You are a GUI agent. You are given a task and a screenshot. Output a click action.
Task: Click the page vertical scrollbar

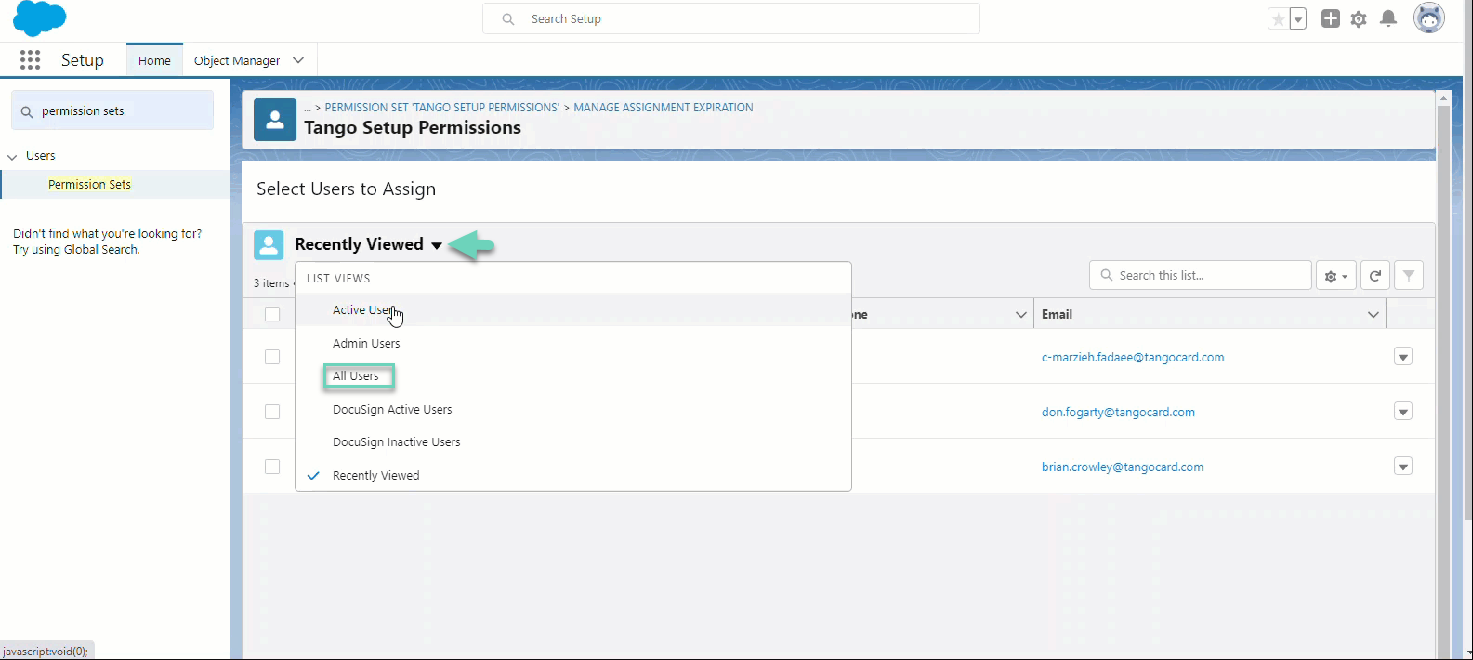pyautogui.click(x=1444, y=375)
